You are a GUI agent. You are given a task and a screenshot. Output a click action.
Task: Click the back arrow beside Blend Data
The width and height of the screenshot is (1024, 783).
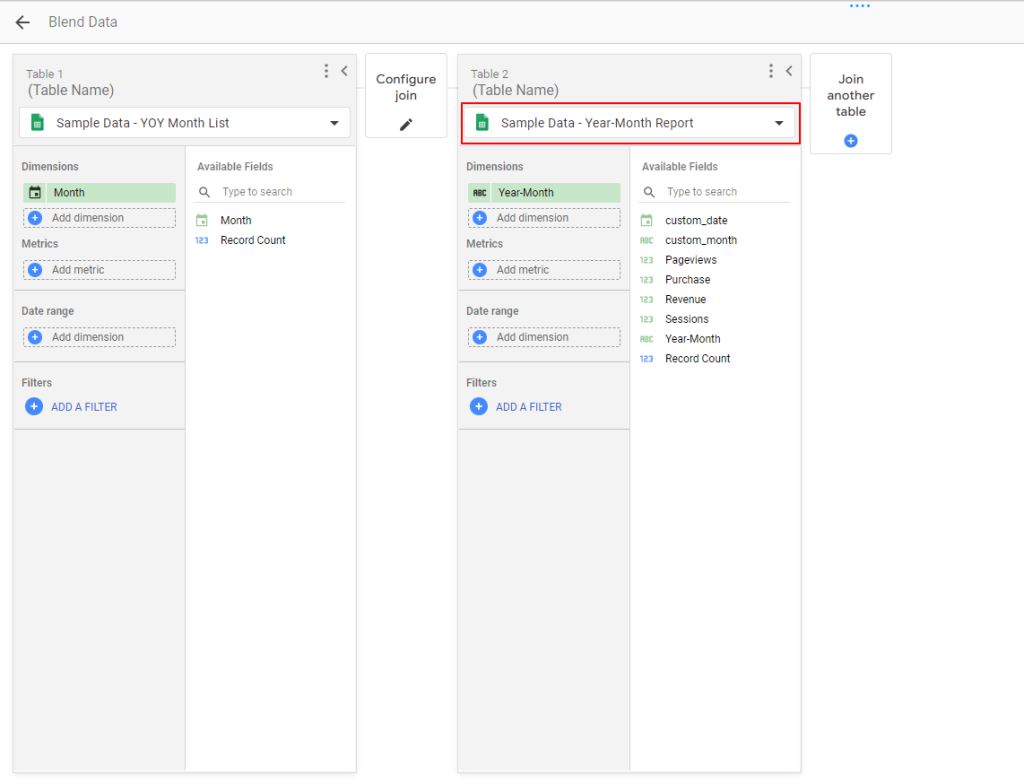tap(22, 22)
